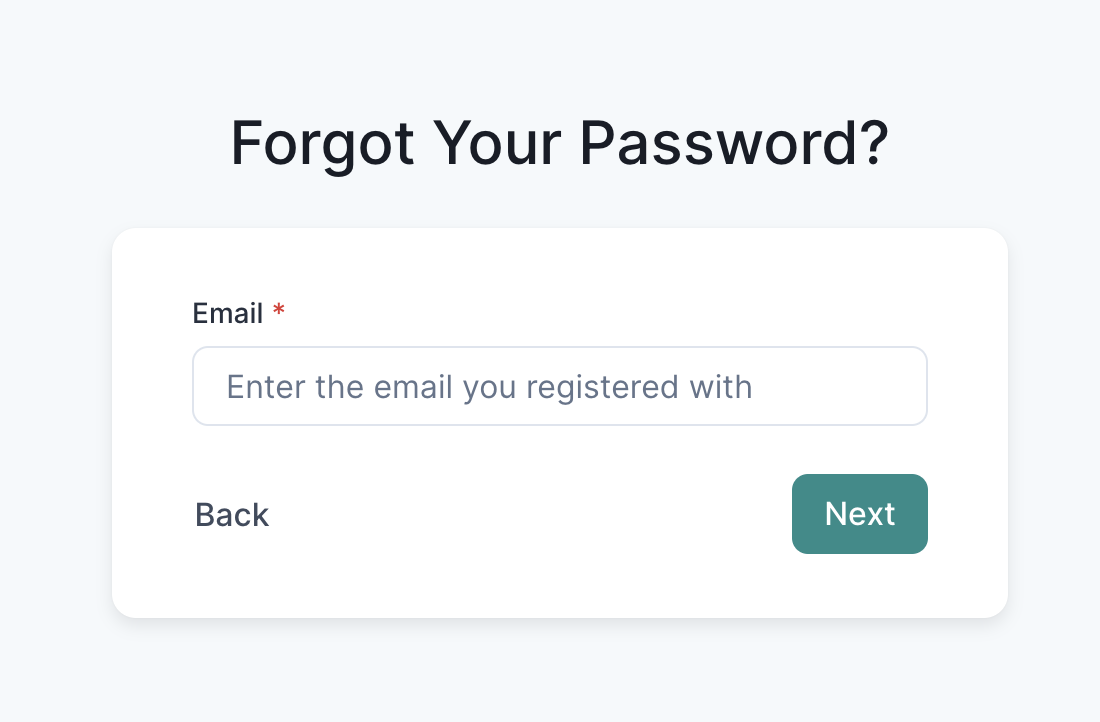Focus the field showing 'Enter the email you registered with'
Viewport: 1100px width, 722px height.
click(560, 386)
